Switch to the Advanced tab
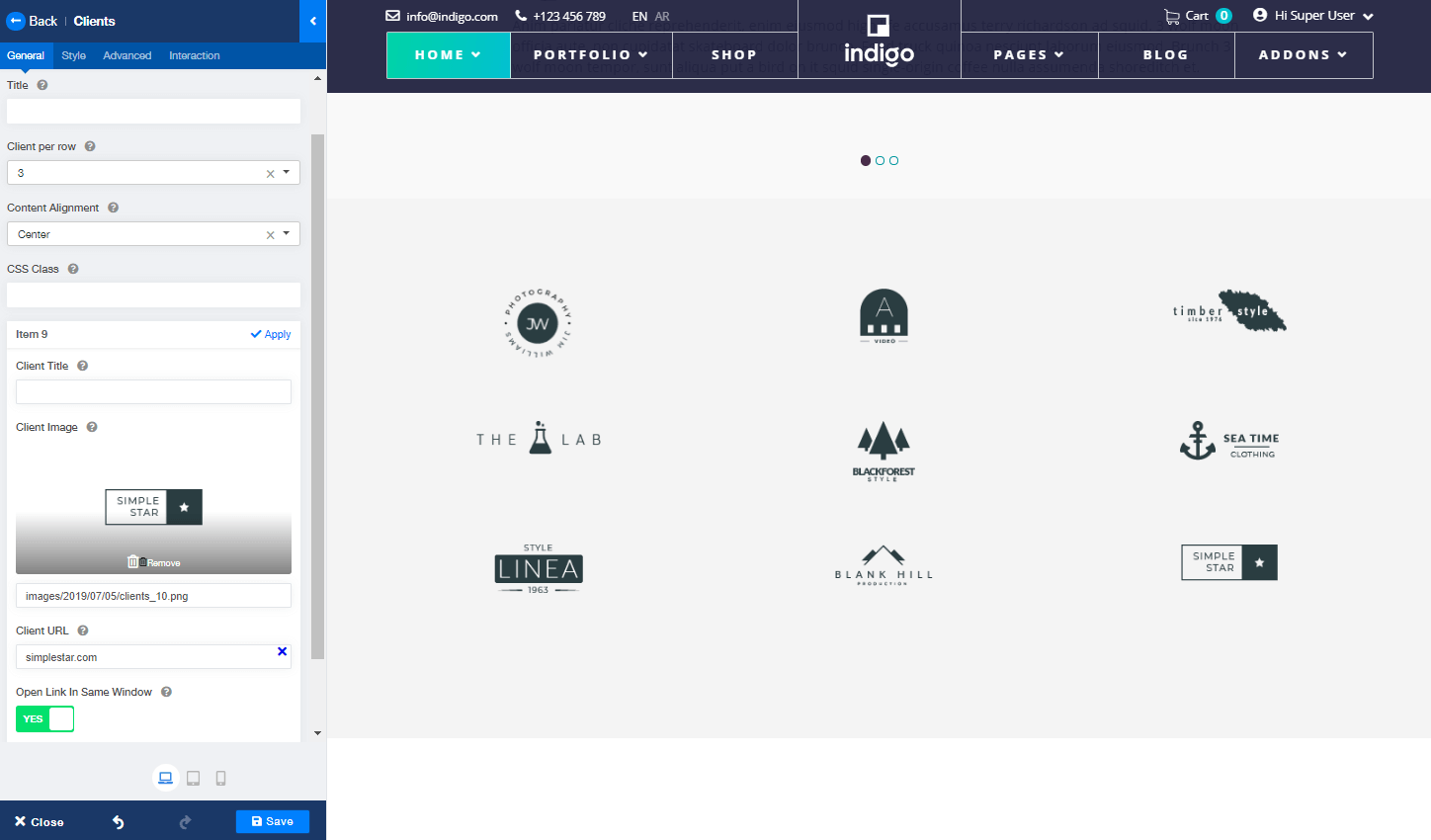Screen dimensions: 1431x840 pyautogui.click(x=127, y=55)
